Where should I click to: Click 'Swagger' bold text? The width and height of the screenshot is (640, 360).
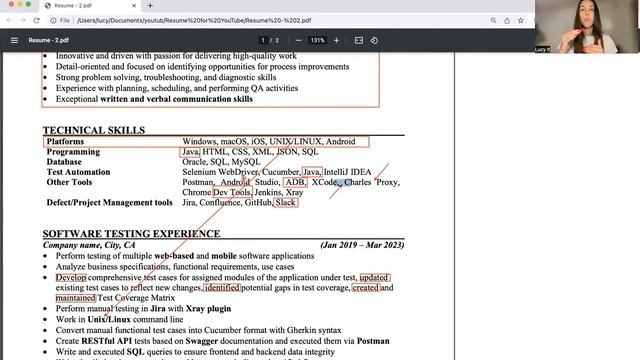pos(202,341)
